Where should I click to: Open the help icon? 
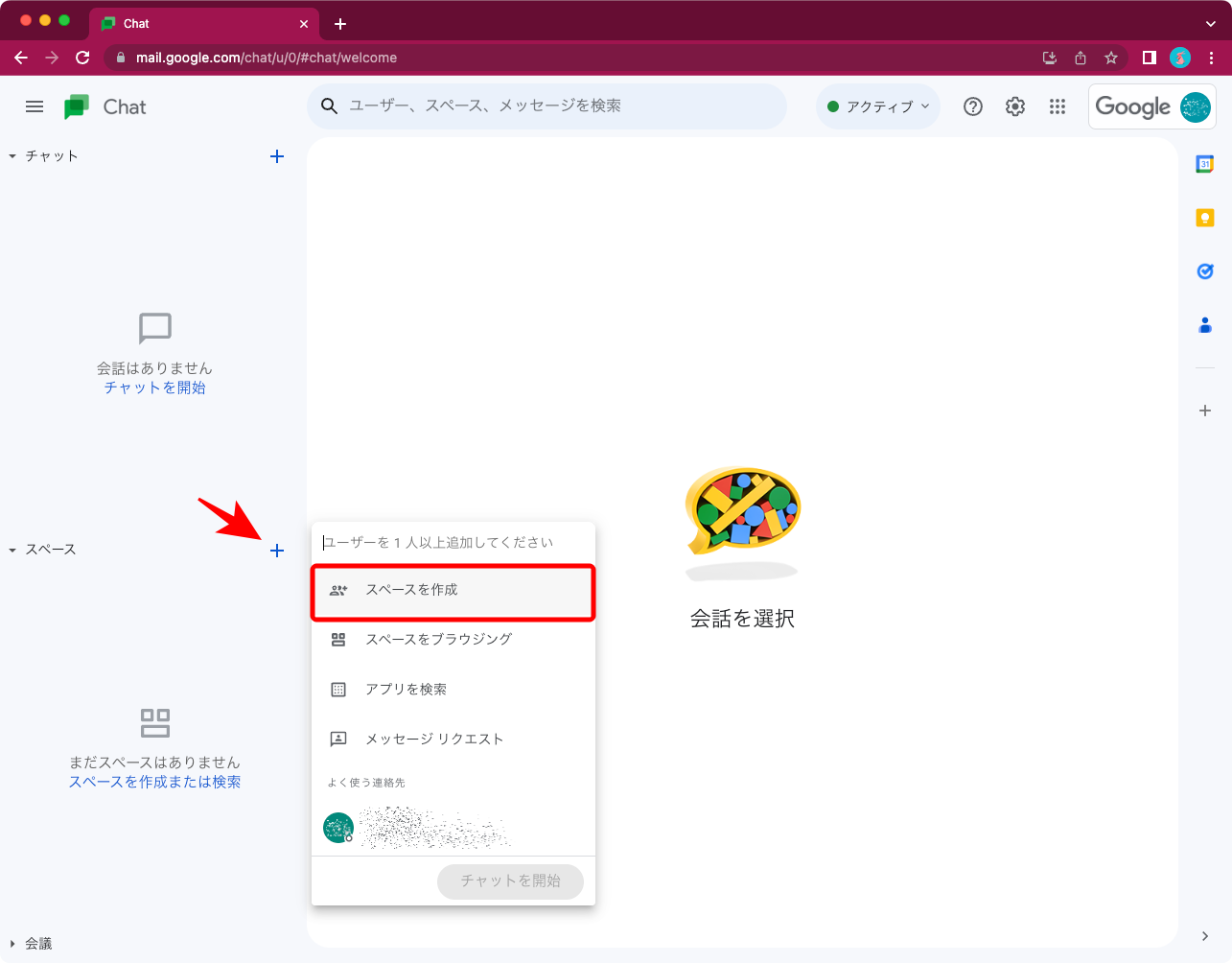coord(972,106)
